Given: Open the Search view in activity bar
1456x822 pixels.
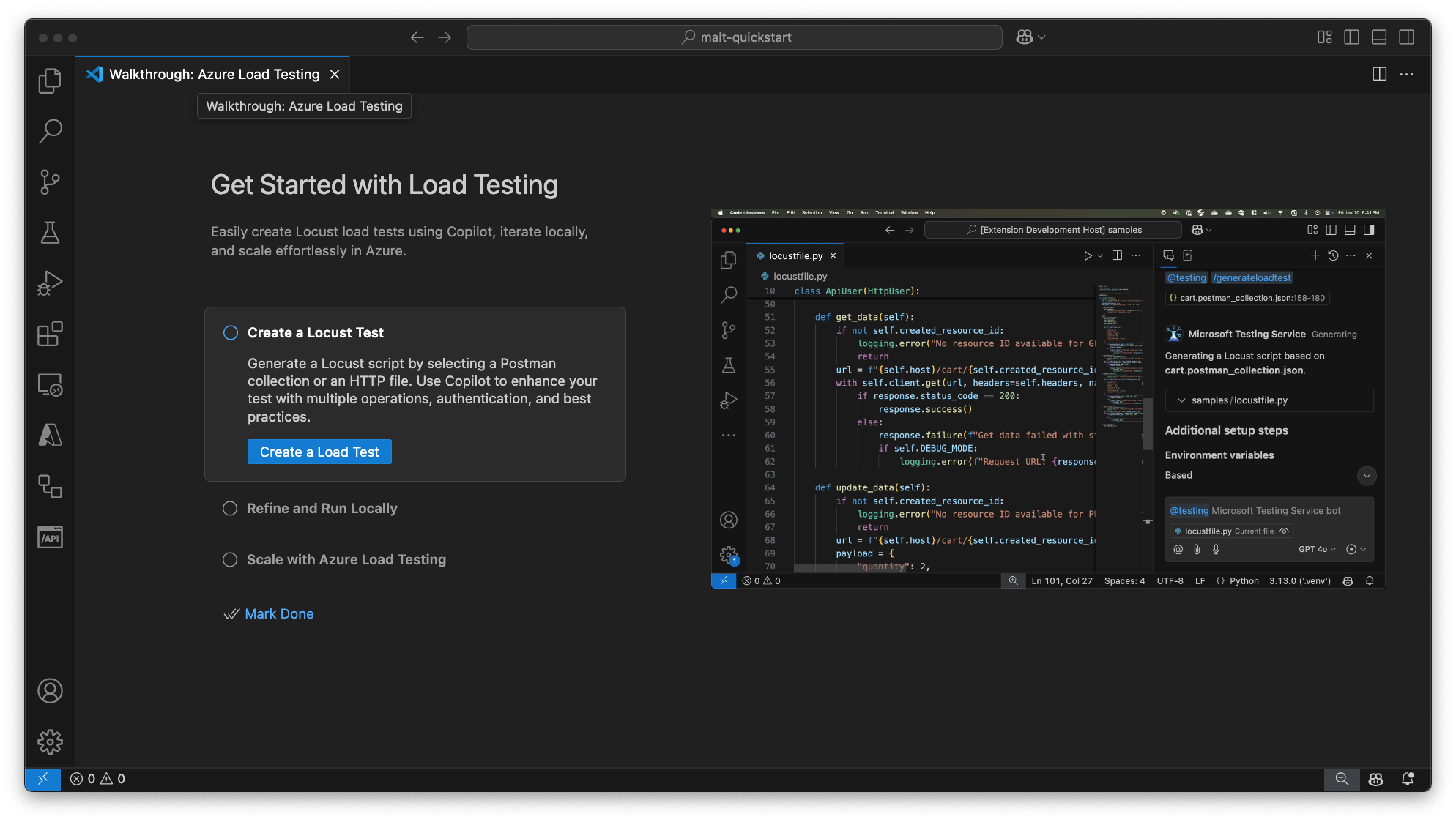Looking at the screenshot, I should click(x=50, y=131).
